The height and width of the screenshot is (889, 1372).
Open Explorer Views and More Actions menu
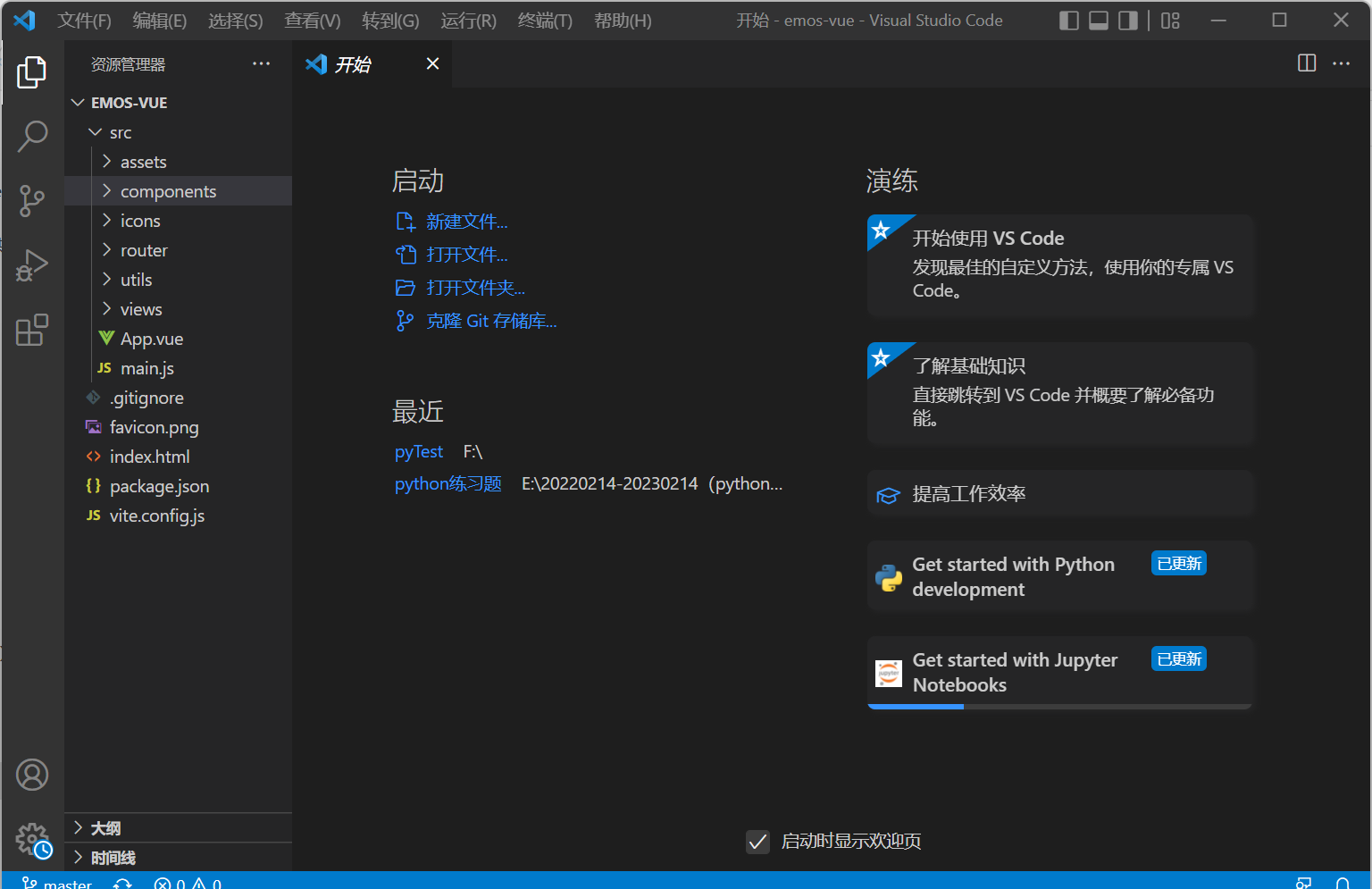tap(261, 63)
